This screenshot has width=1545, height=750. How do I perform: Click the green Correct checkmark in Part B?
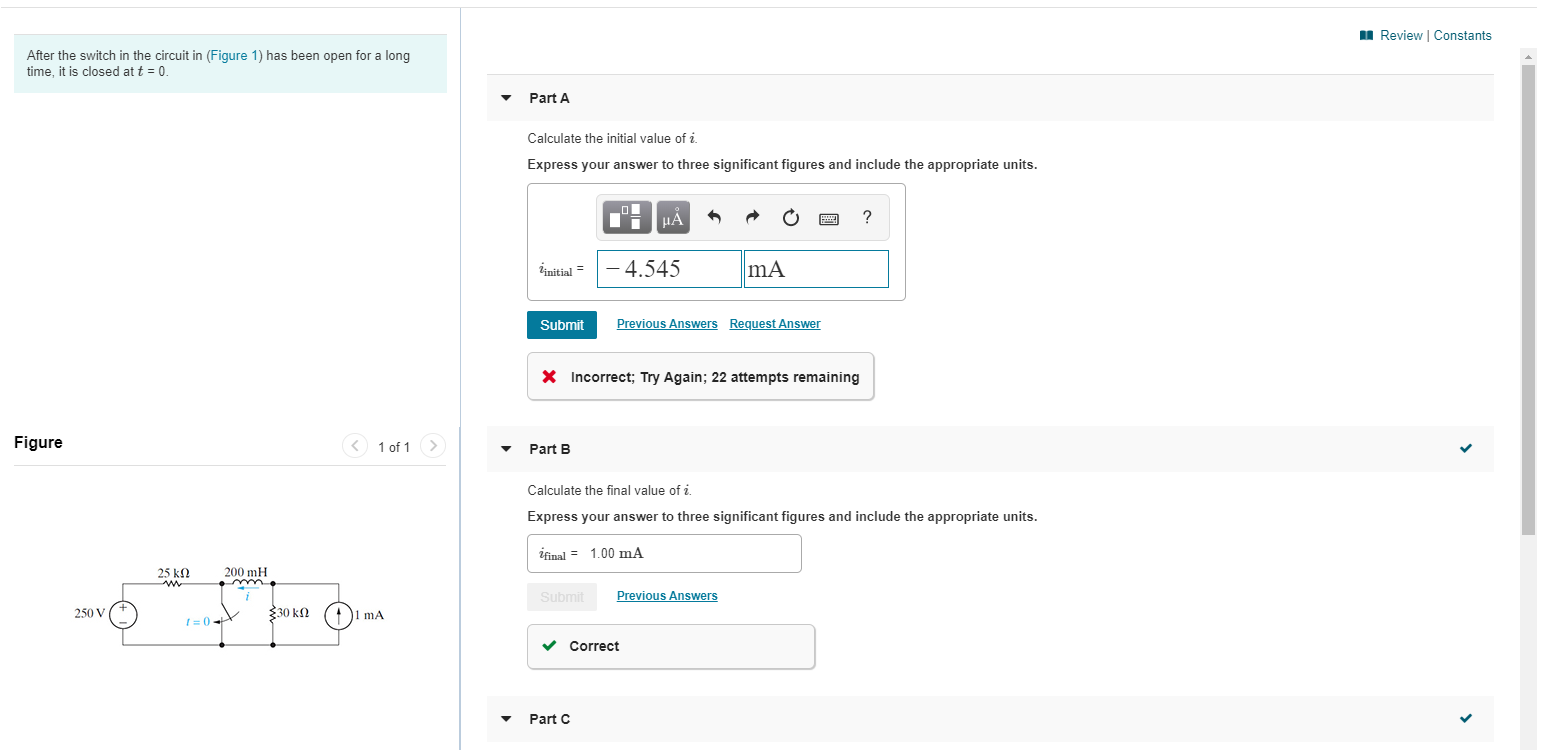tap(548, 645)
